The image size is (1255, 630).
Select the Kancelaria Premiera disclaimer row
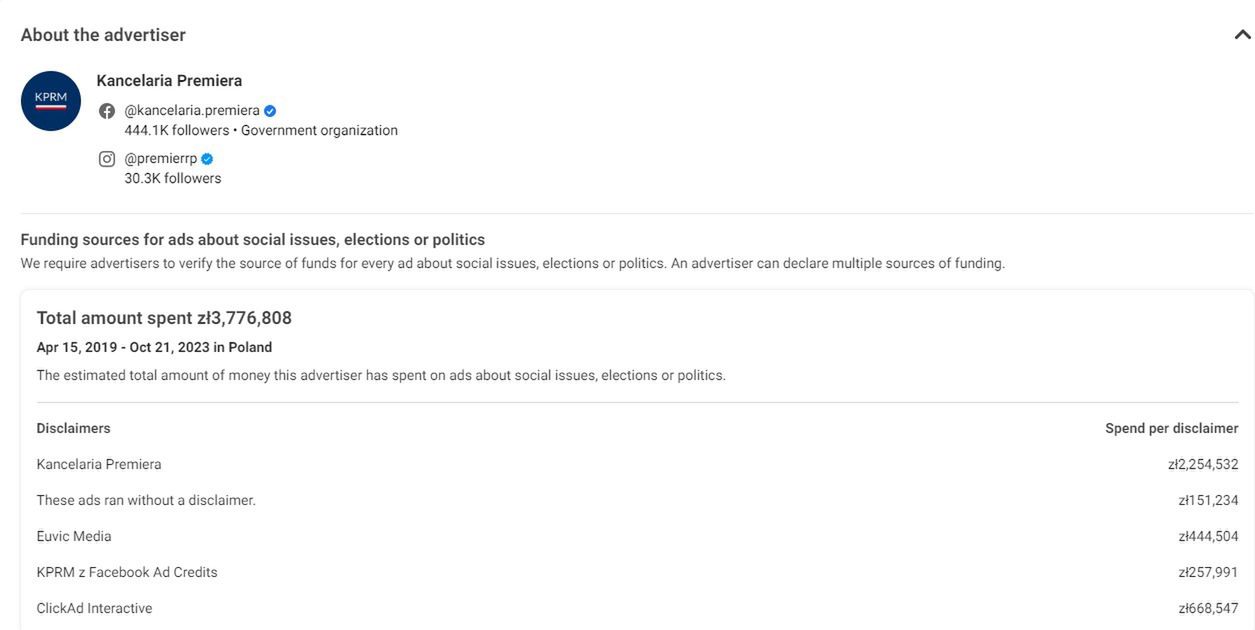pos(637,464)
